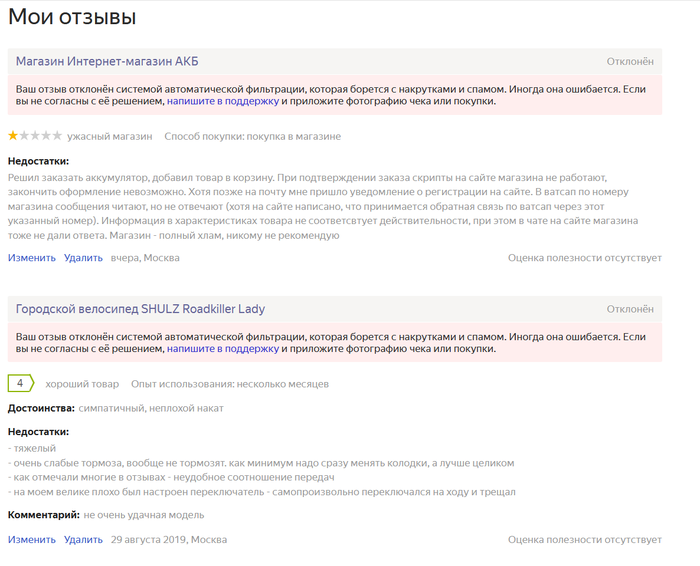Click the fifth star in the АКБ shop rating
The image size is (700, 566).
57,136
